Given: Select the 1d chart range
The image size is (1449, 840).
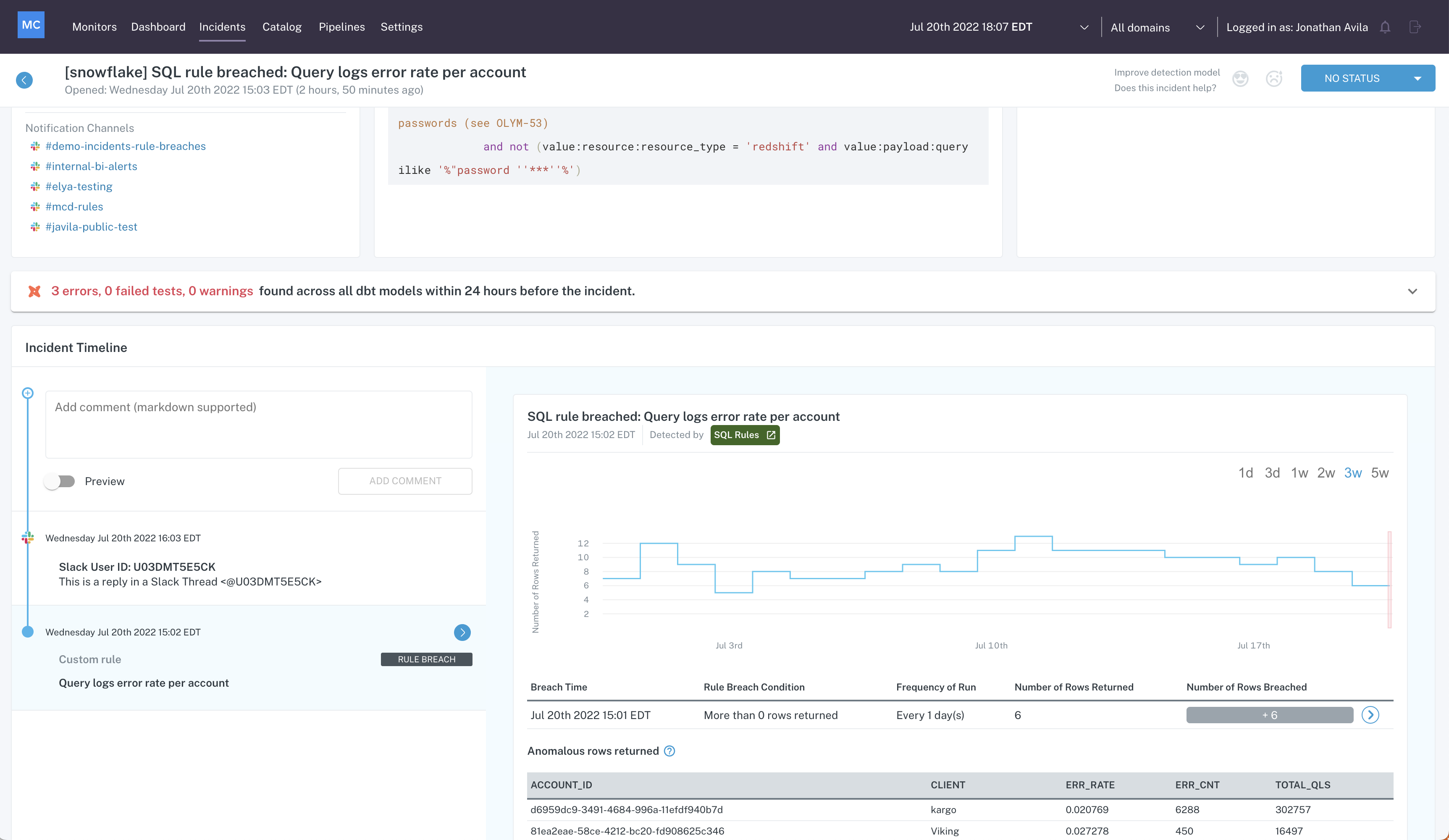Looking at the screenshot, I should click(1245, 472).
